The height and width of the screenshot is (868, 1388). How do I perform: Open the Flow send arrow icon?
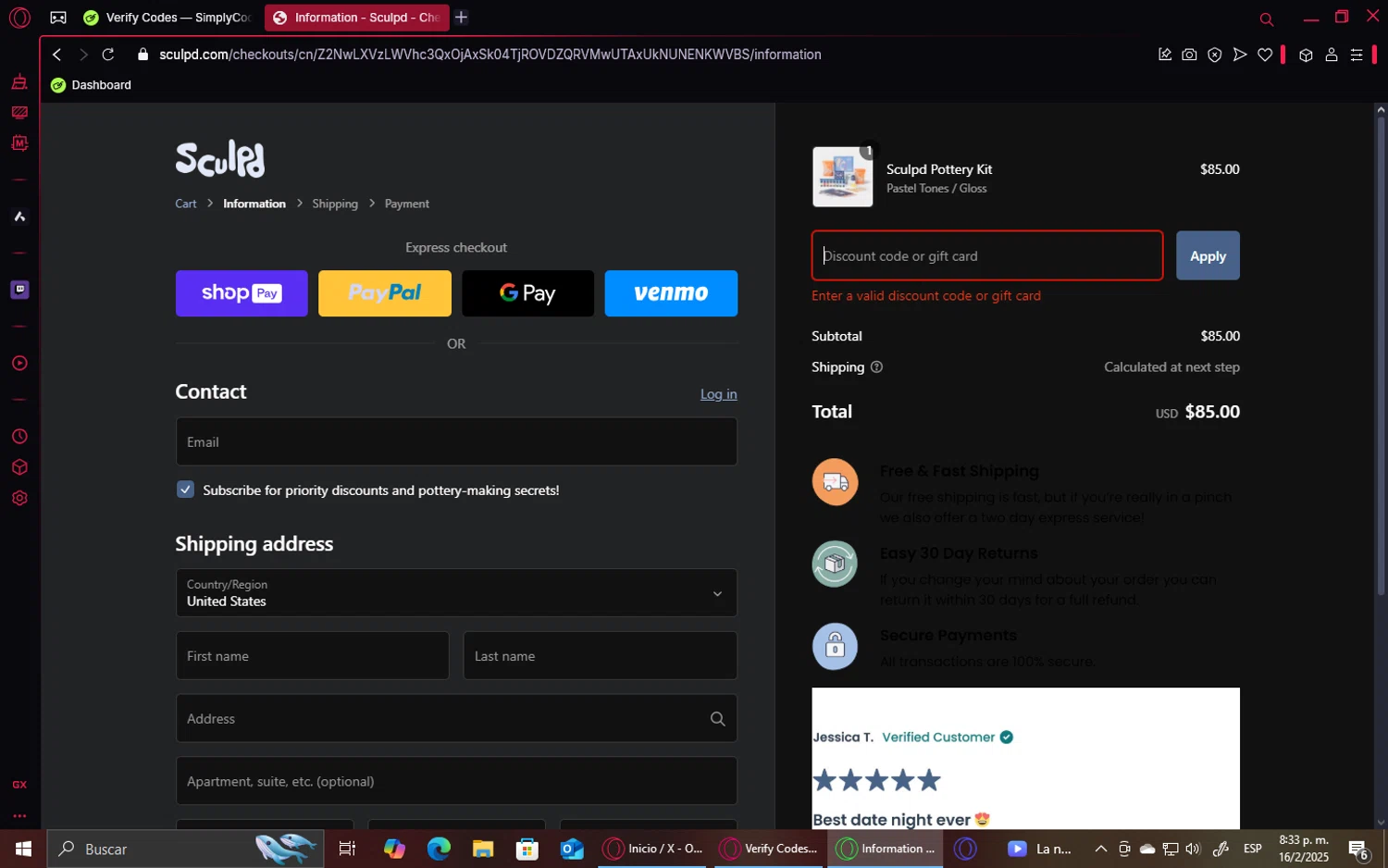(1240, 55)
